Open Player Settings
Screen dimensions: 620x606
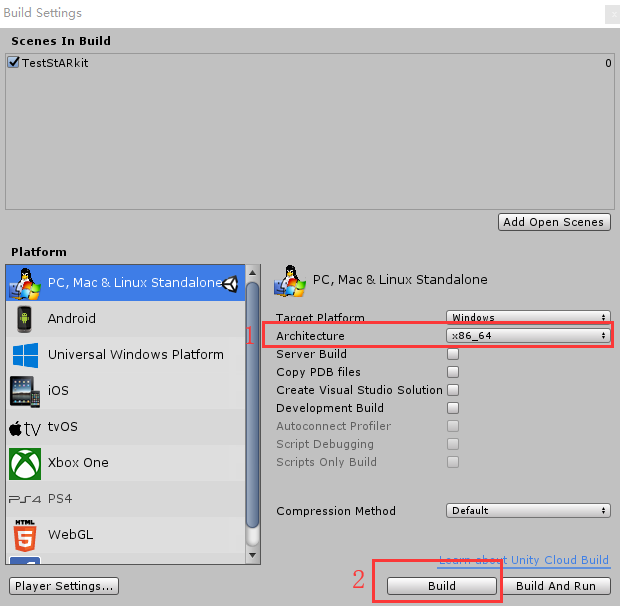click(64, 586)
